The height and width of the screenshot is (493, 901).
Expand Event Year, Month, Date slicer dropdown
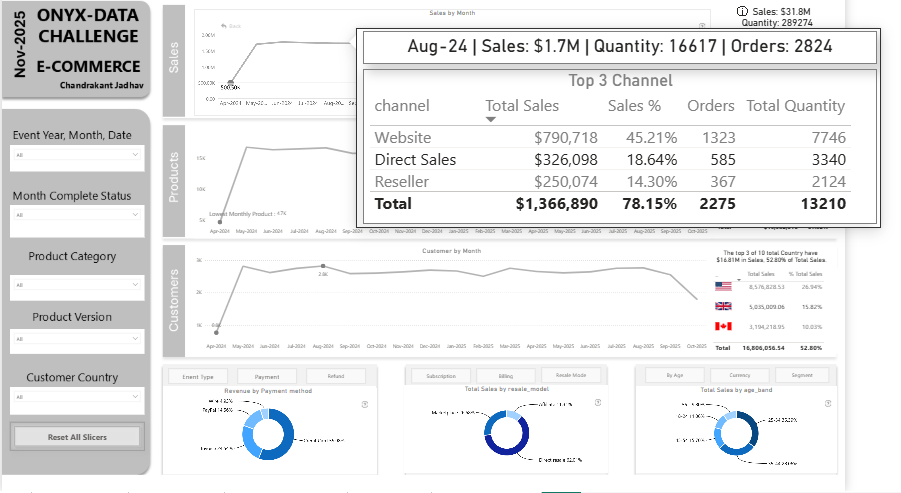pyautogui.click(x=135, y=156)
